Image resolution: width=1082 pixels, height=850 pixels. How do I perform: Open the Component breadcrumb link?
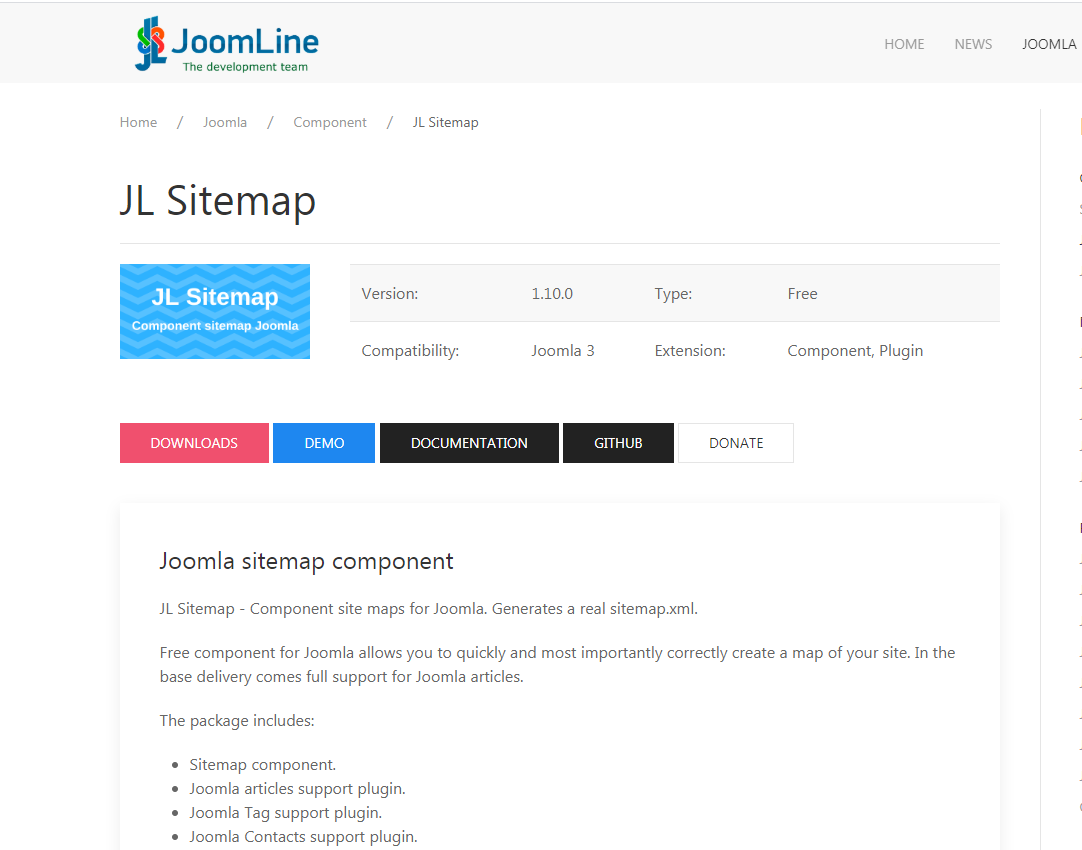coord(330,122)
